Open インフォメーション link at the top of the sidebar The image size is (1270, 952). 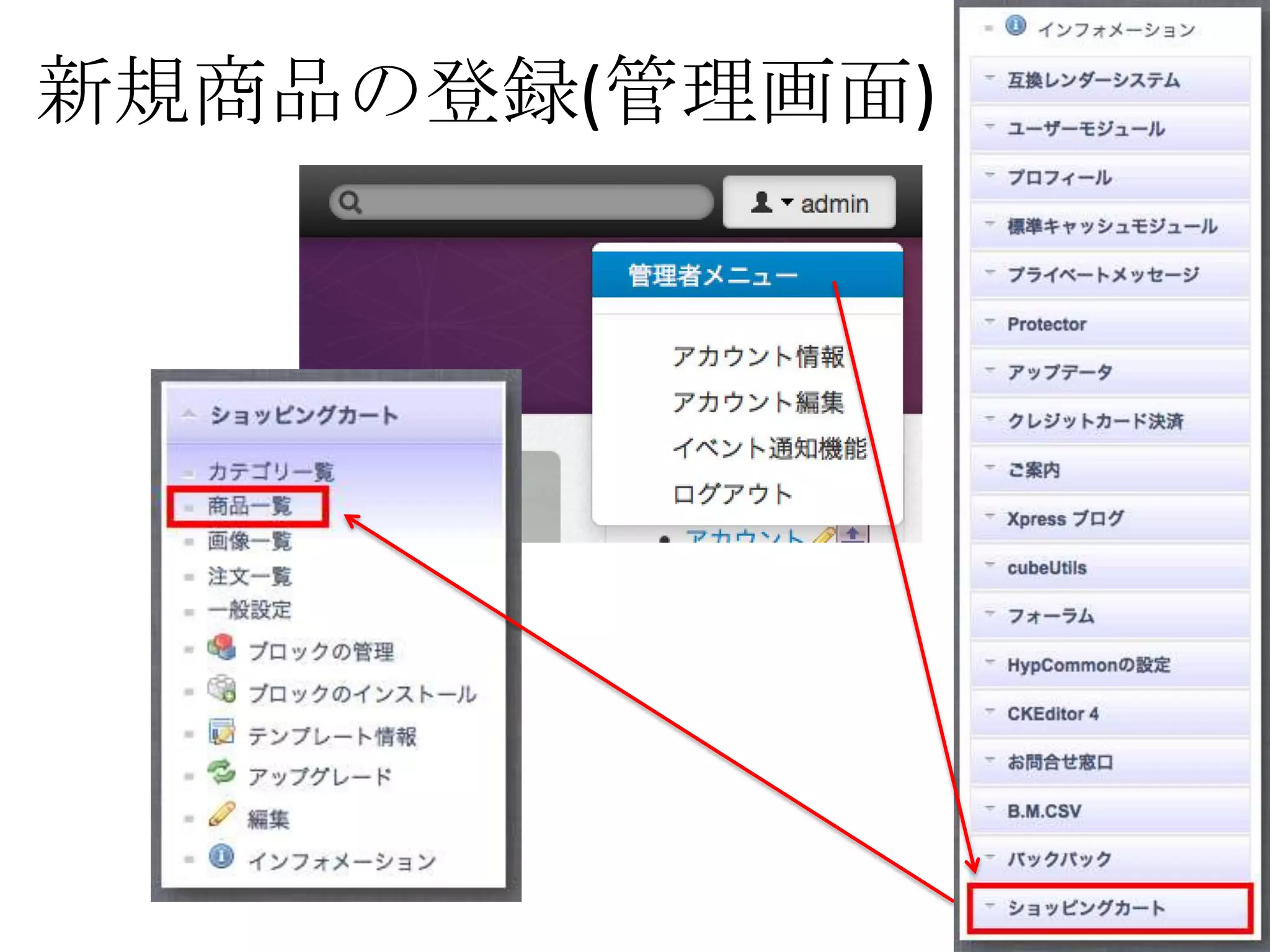(x=1116, y=30)
